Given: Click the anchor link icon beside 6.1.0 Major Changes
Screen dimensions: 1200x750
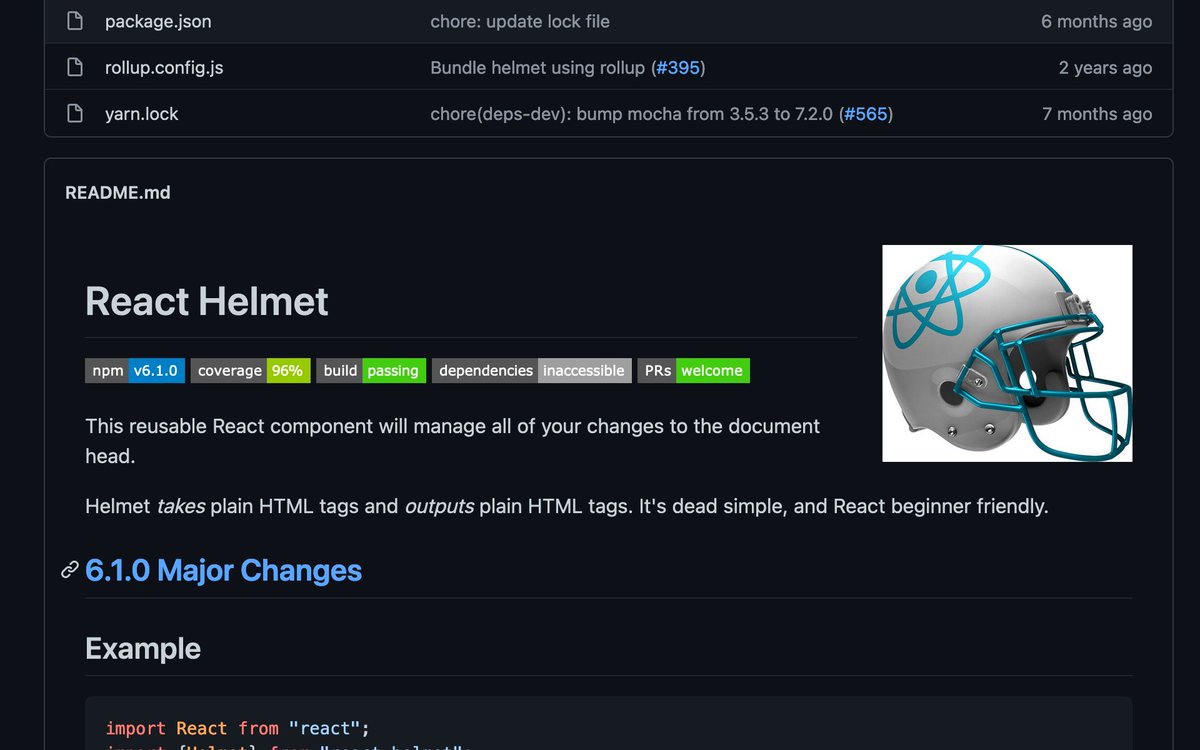Looking at the screenshot, I should [x=70, y=570].
